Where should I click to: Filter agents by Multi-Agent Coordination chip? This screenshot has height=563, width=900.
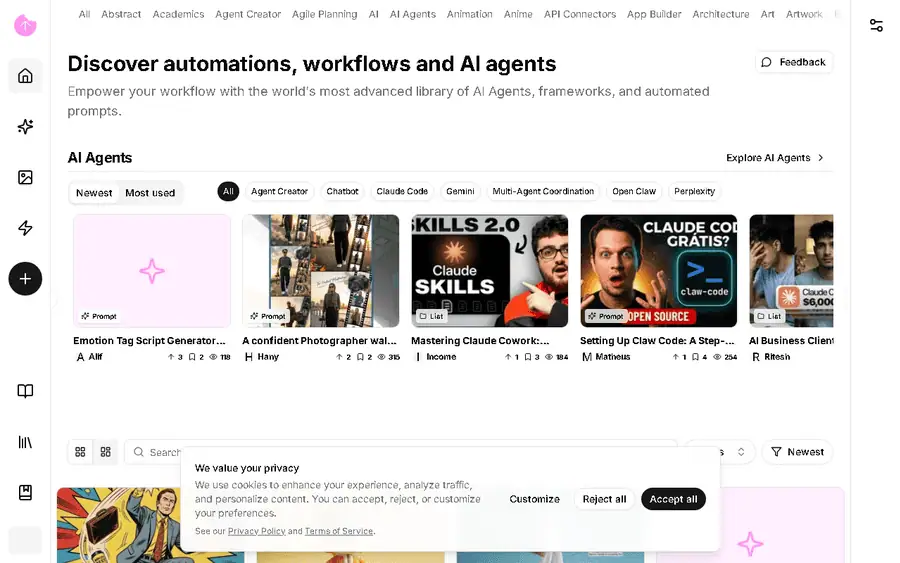pyautogui.click(x=543, y=191)
